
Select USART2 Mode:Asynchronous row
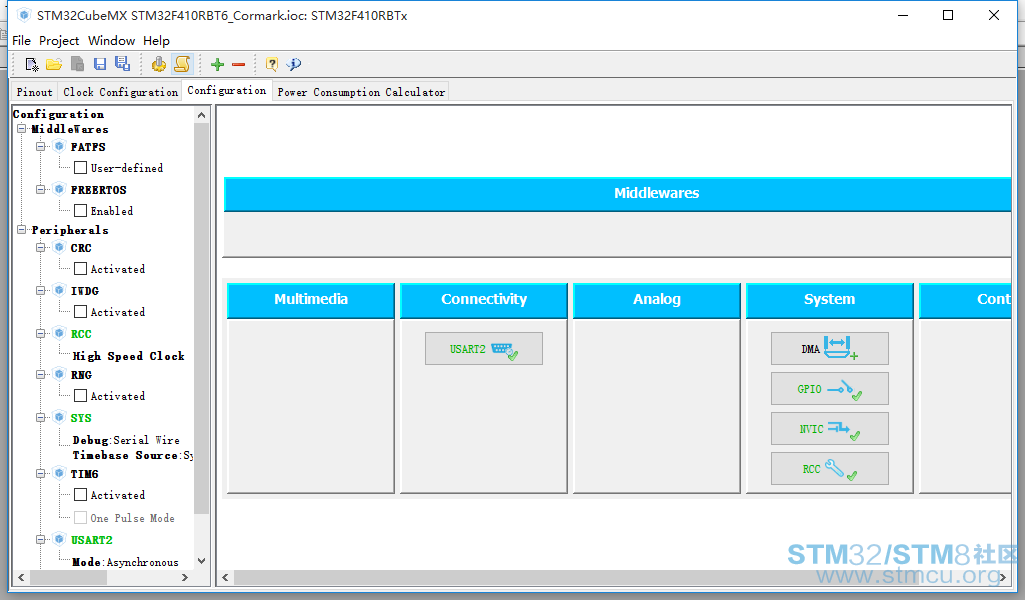[x=125, y=561]
